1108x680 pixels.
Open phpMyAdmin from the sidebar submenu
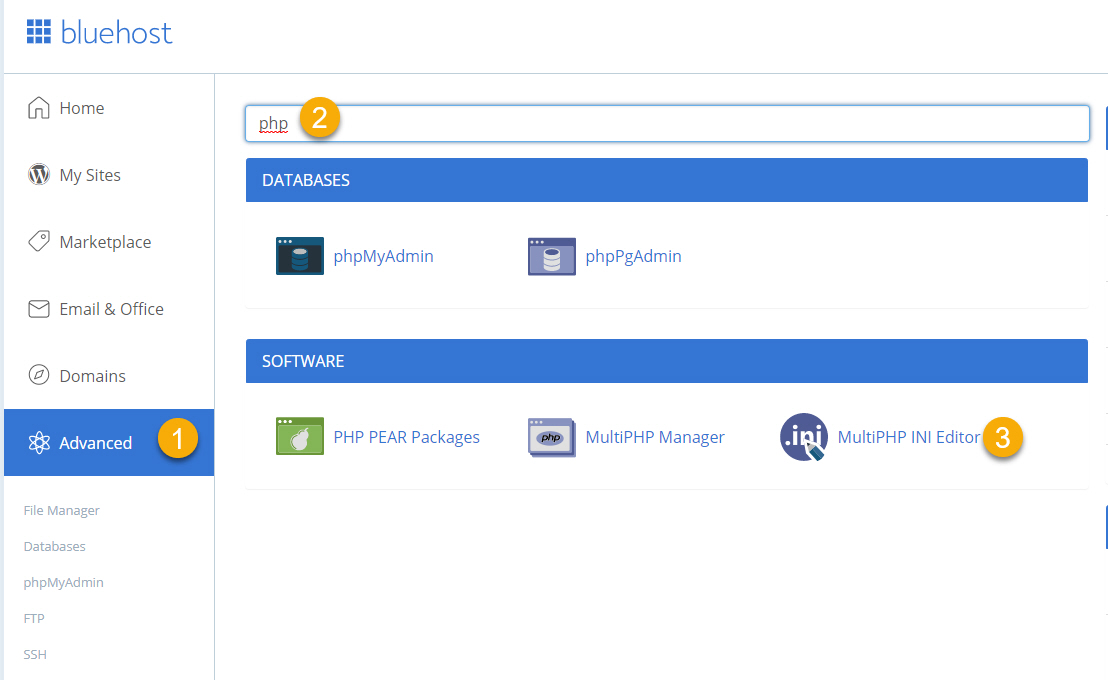tap(64, 582)
